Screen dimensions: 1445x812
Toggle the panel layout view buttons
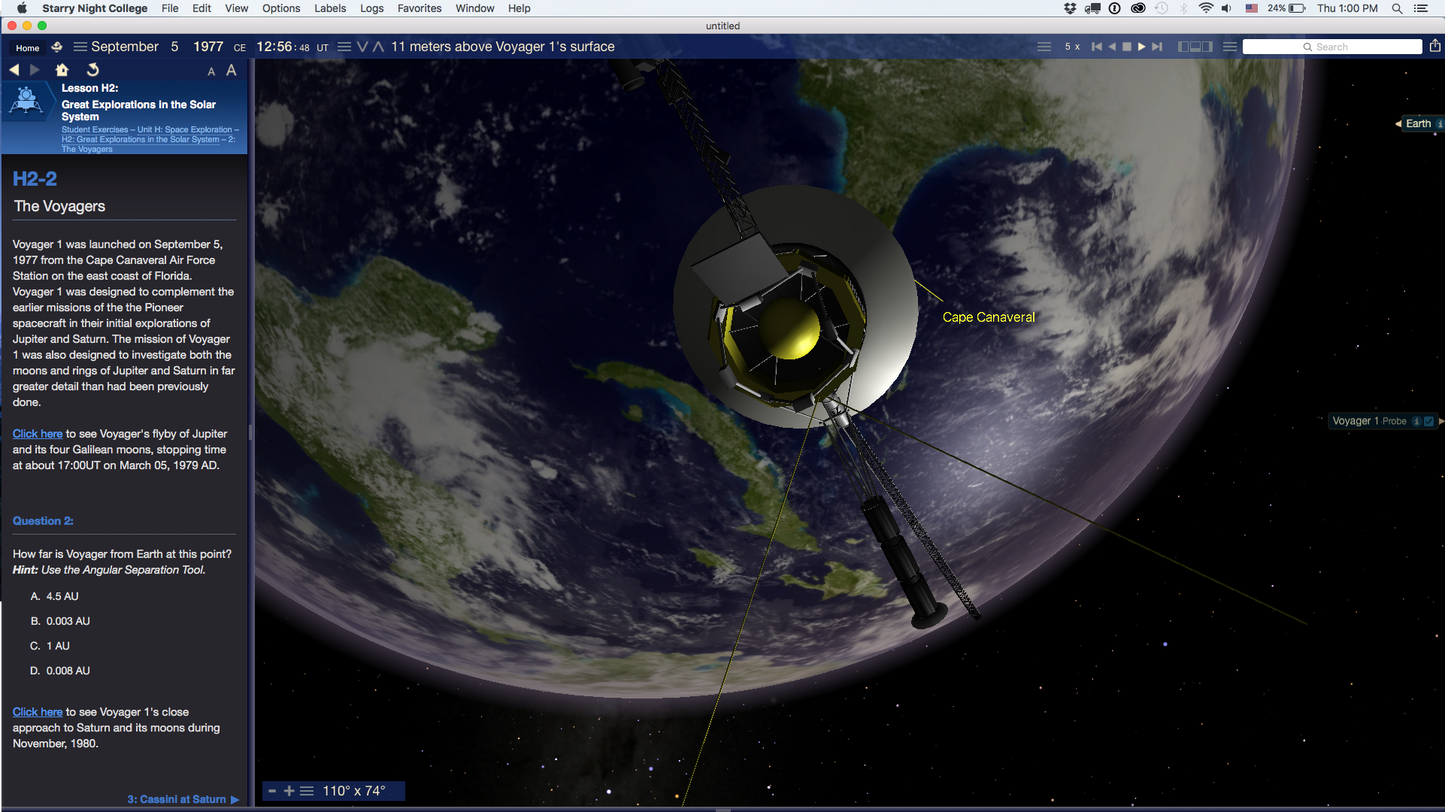tap(1195, 47)
